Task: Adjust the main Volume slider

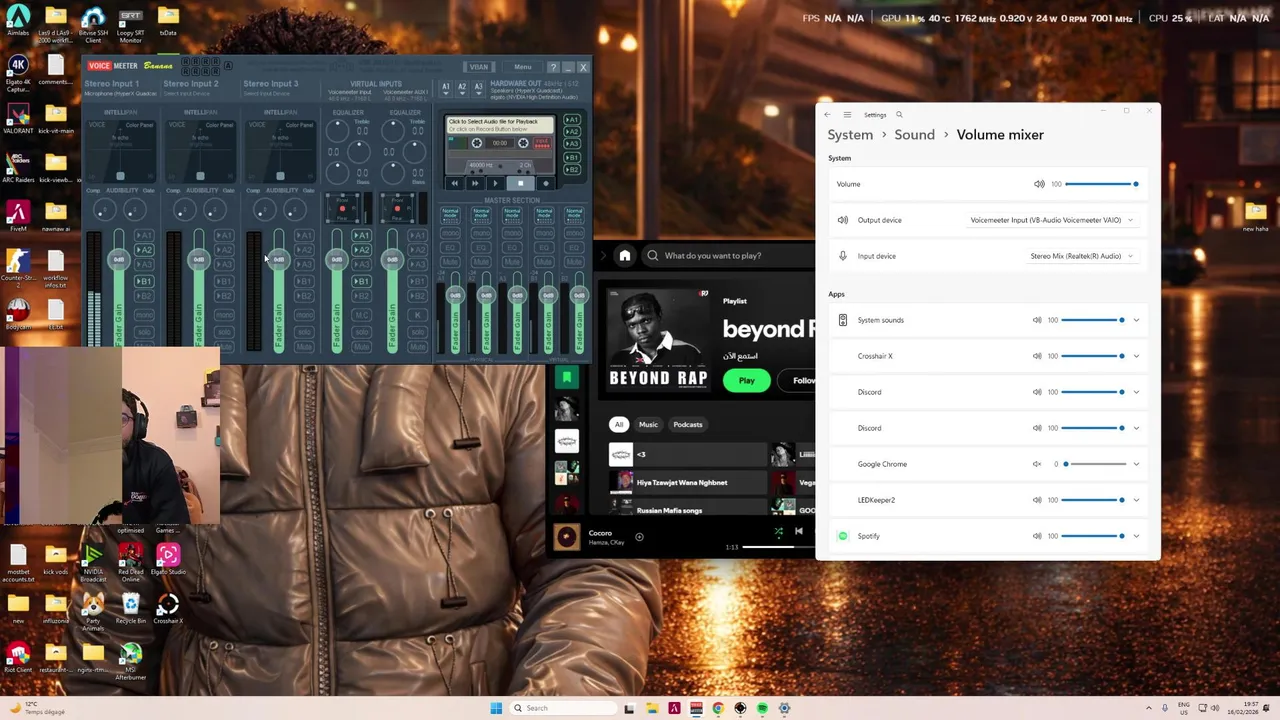Action: [x=1101, y=184]
